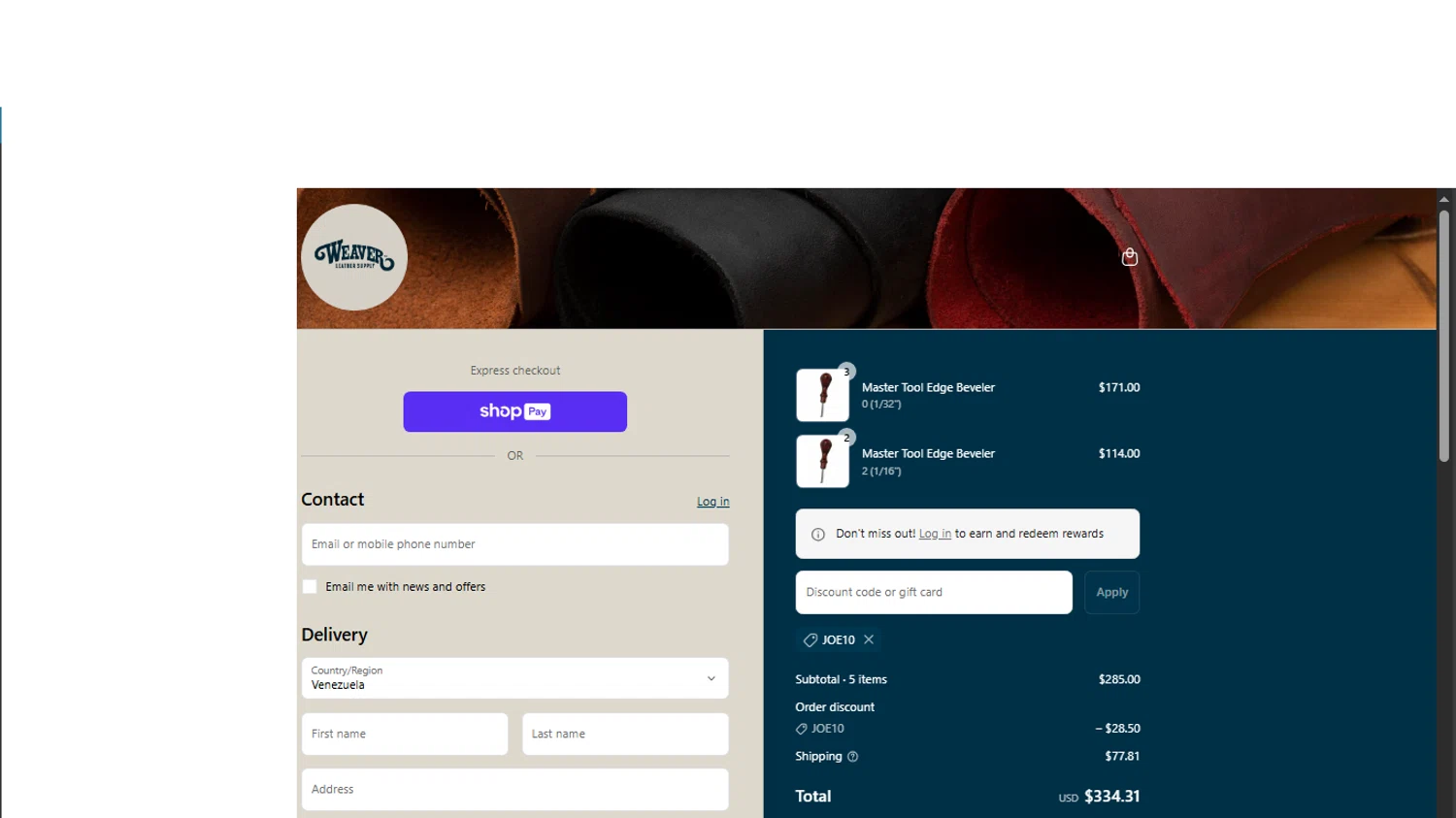Enable Email me with news and offers
Viewport: 1456px width, 818px height.
point(310,587)
